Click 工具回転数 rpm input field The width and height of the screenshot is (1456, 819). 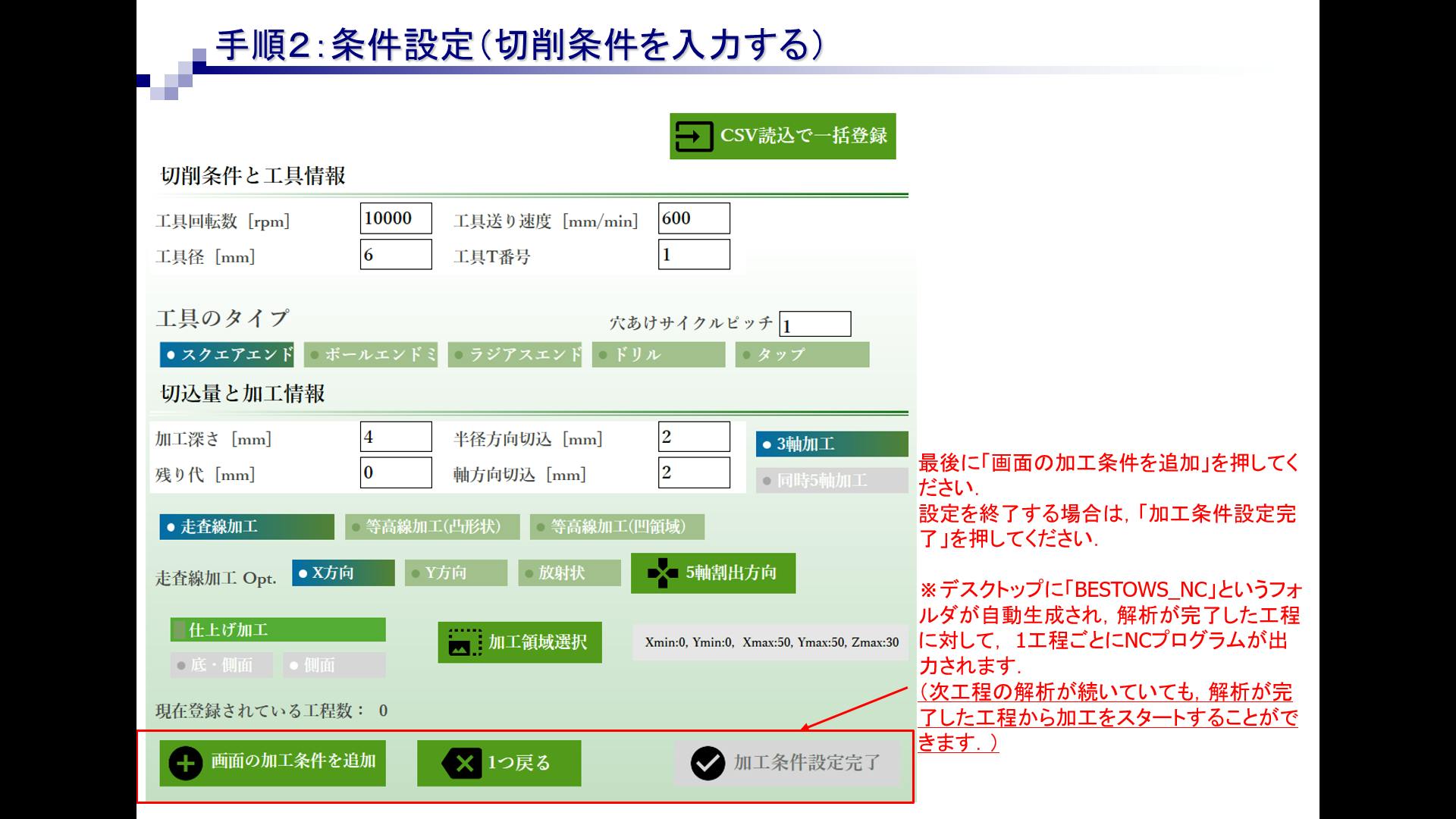395,218
